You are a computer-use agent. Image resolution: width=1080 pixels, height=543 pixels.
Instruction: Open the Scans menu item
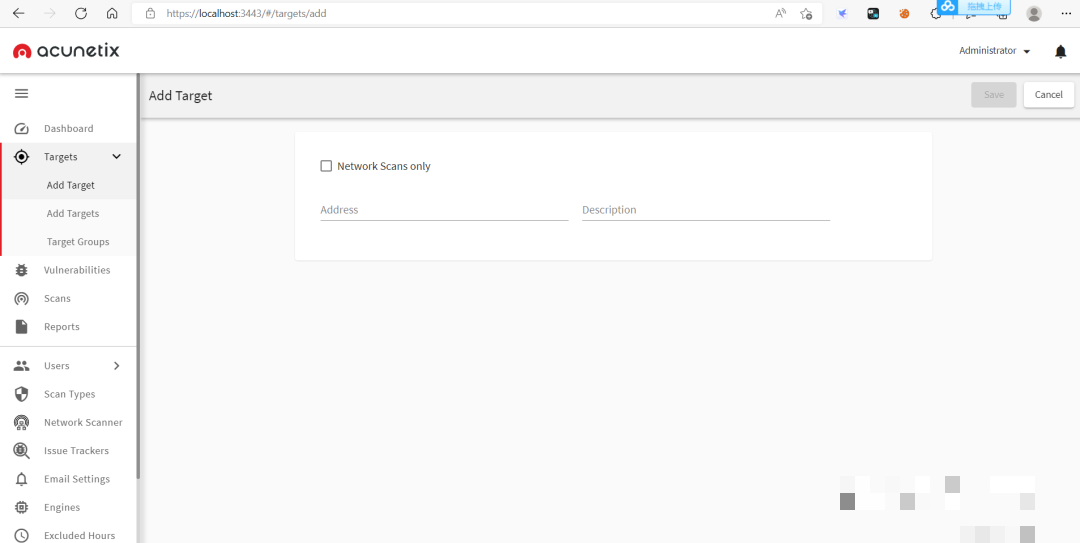pyautogui.click(x=69, y=298)
